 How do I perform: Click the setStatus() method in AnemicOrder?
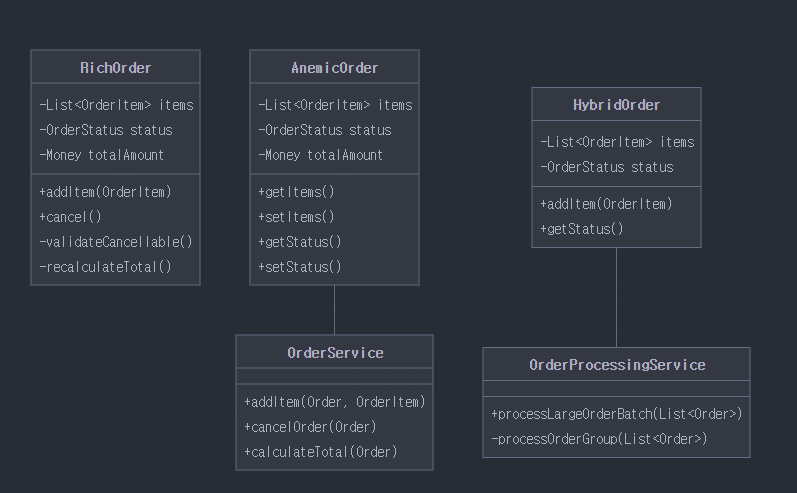click(x=300, y=267)
